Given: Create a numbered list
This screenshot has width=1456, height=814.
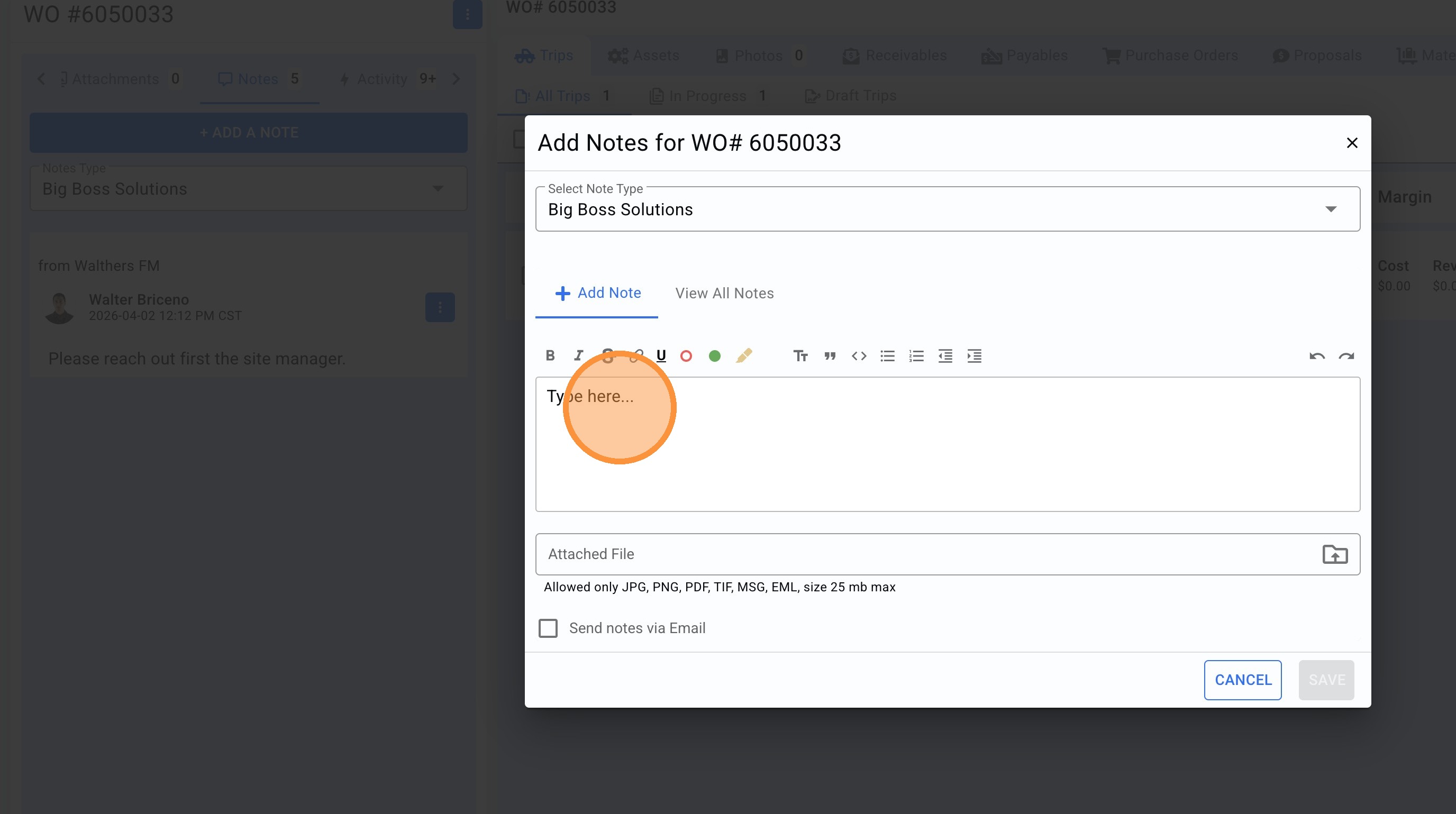Looking at the screenshot, I should [916, 355].
